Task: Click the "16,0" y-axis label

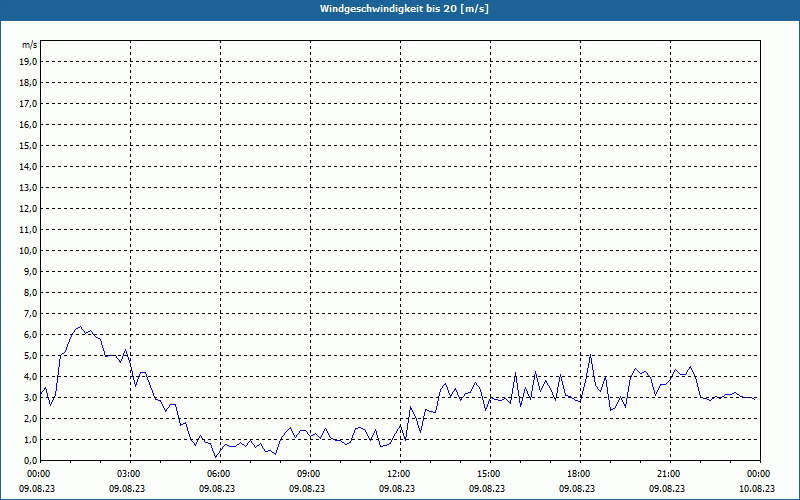Action: [x=29, y=124]
